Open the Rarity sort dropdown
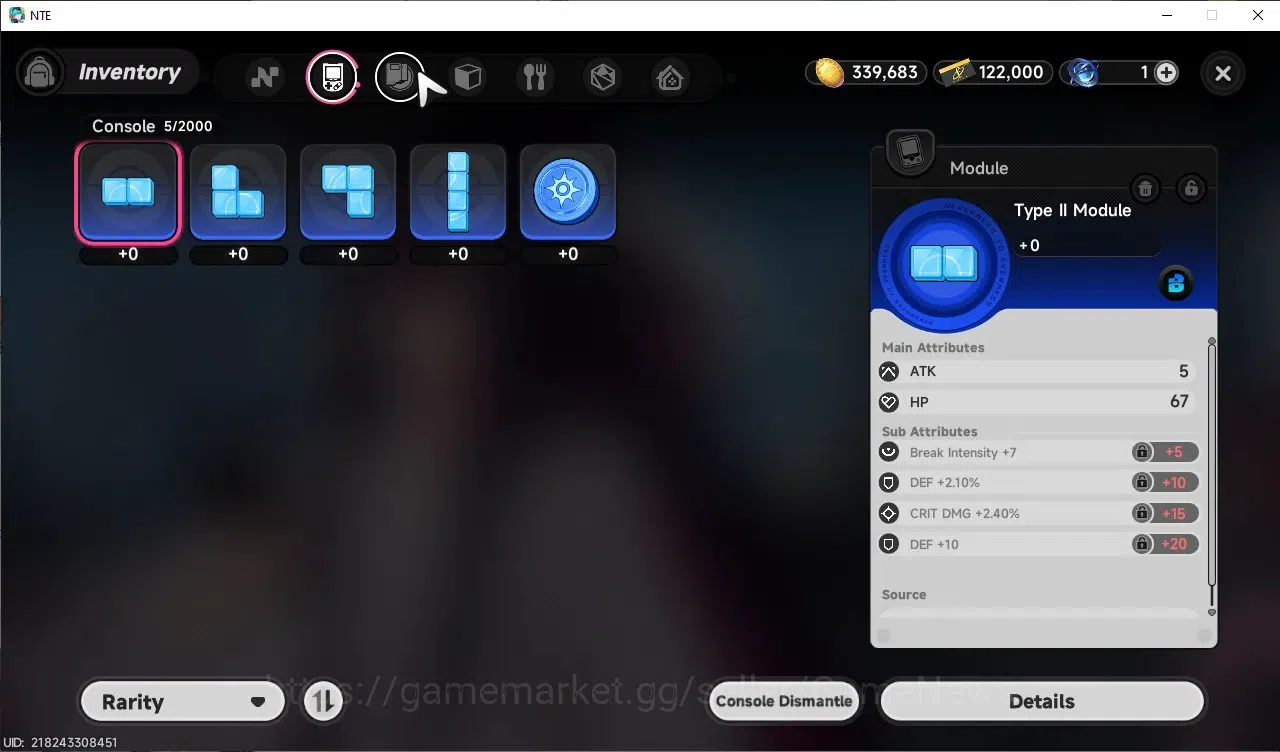1280x752 pixels. 182,702
